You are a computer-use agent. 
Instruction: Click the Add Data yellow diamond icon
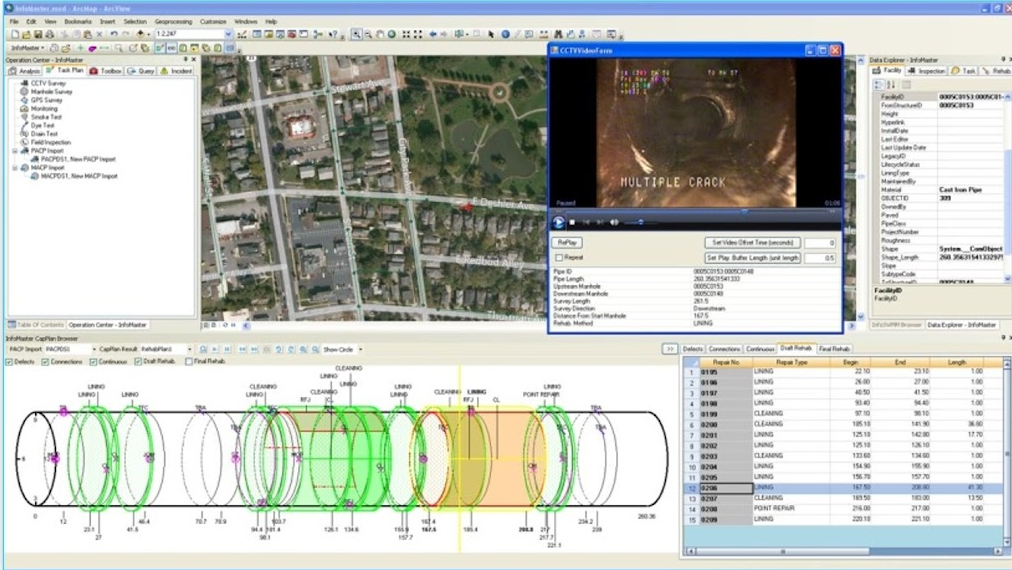click(x=139, y=34)
